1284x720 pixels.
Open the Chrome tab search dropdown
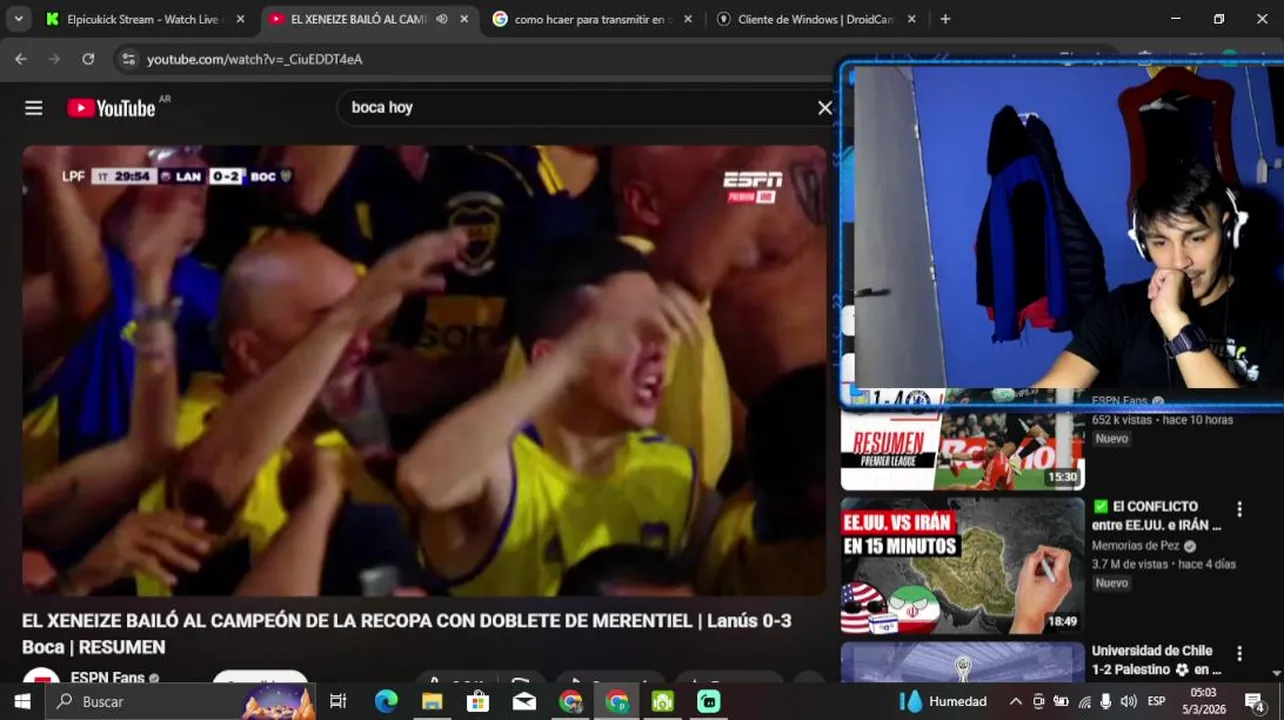[x=18, y=19]
